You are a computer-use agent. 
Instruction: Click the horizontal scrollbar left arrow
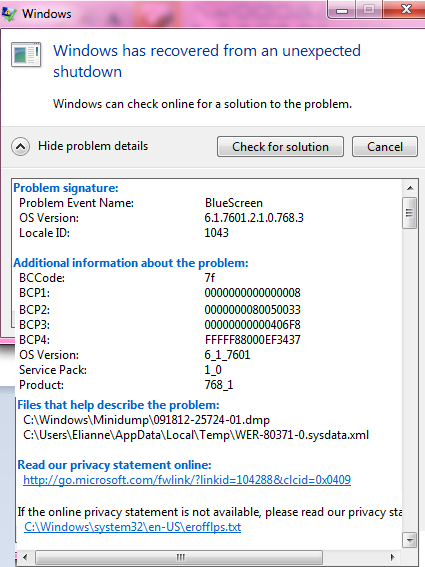[x=25, y=557]
